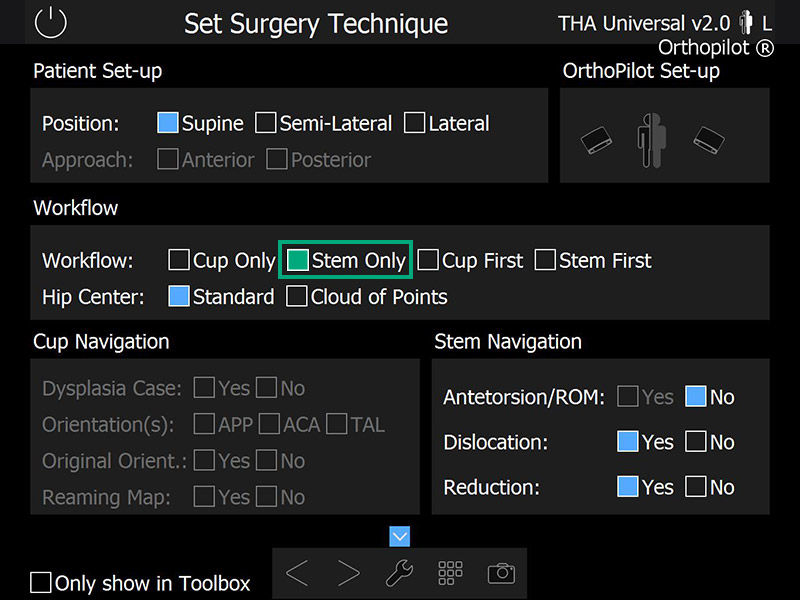Expand the blue chevron above the toolbar
Screen dimensions: 800x600
pyautogui.click(x=399, y=536)
